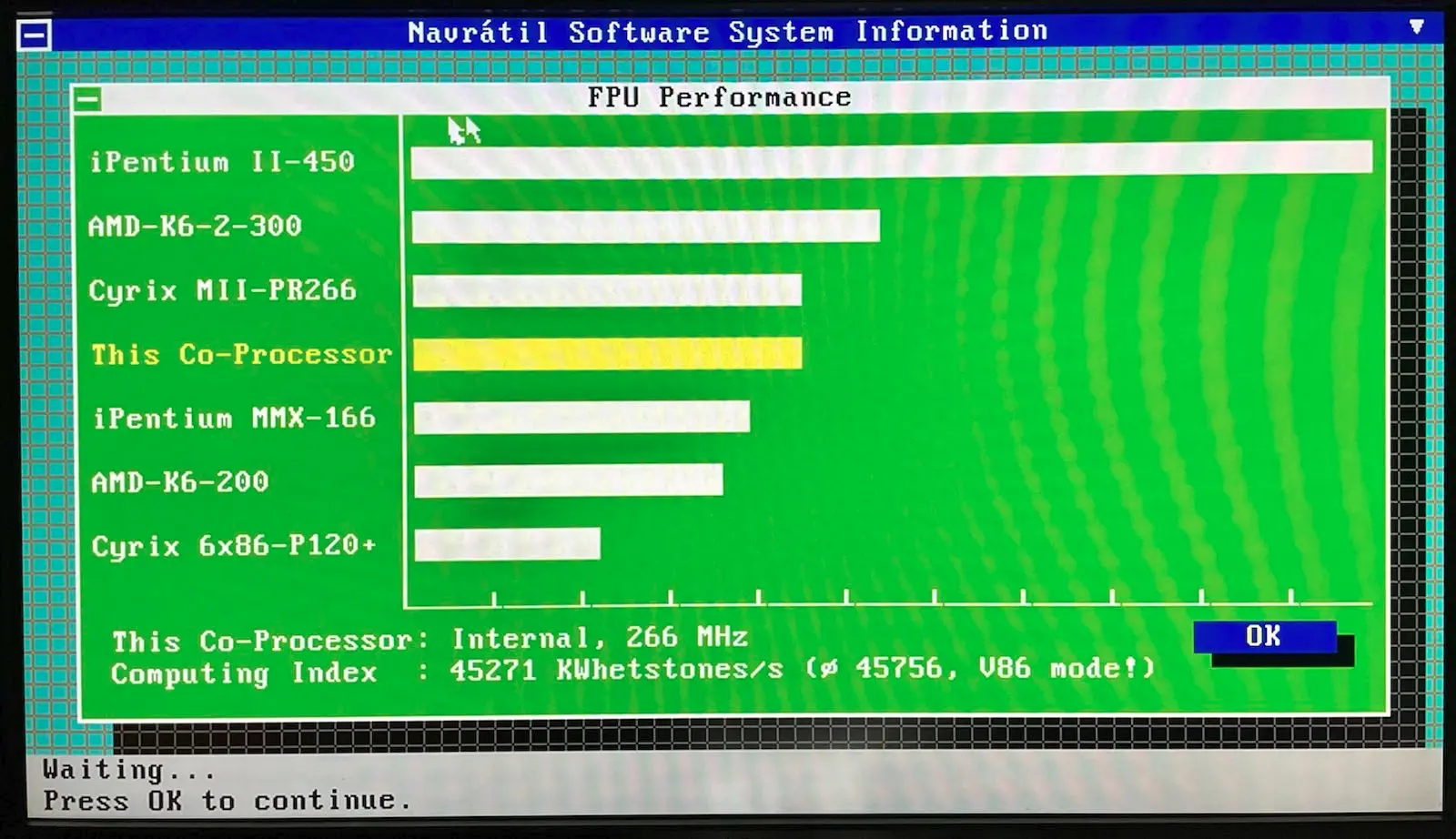Click the iPentium II-450 label
The width and height of the screenshot is (1456, 839).
pos(222,162)
